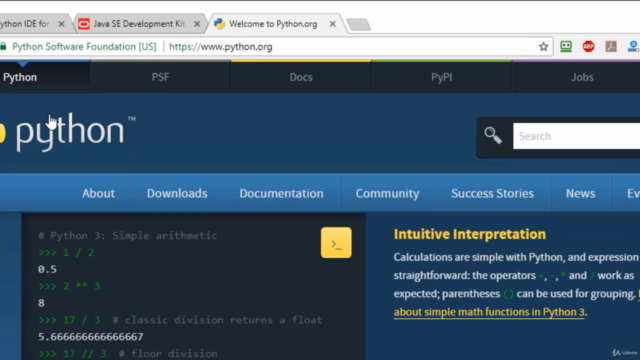Screen dimensions: 640x360
Task: Open the About menu
Action: (x=98, y=193)
